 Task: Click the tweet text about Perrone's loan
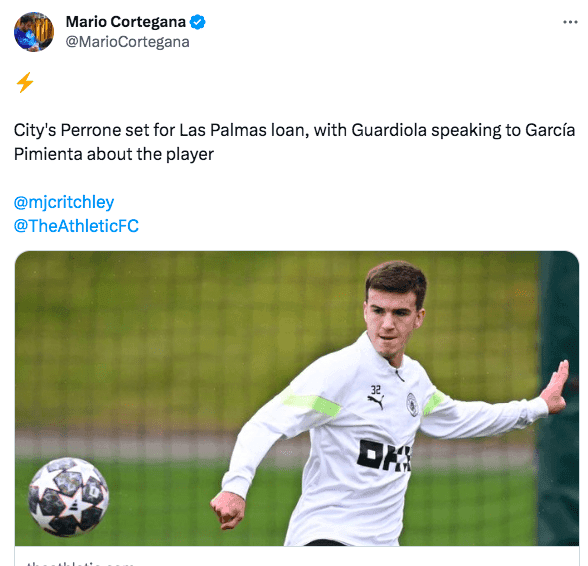tap(294, 142)
